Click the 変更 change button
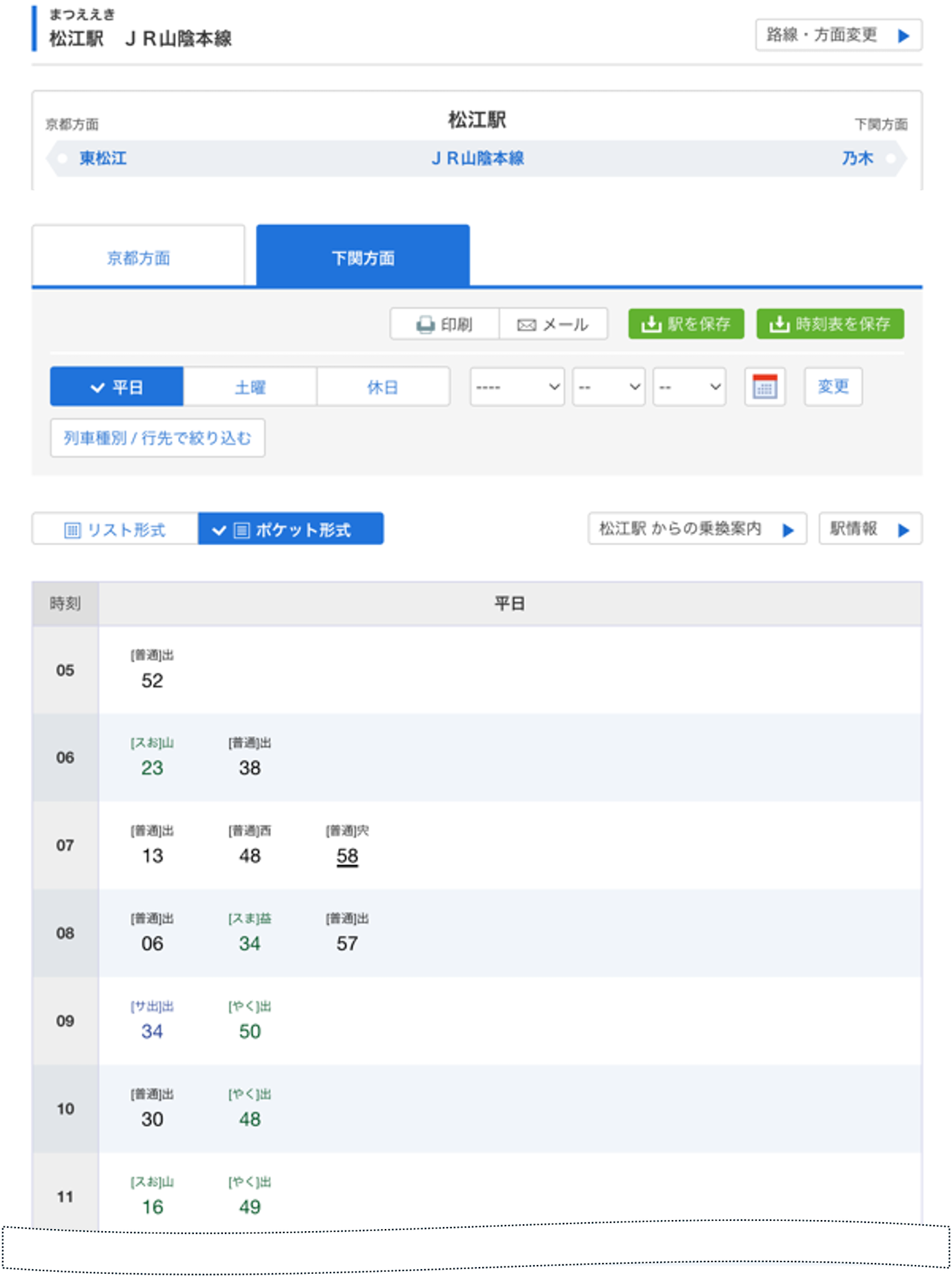The image size is (952, 1276). tap(833, 387)
